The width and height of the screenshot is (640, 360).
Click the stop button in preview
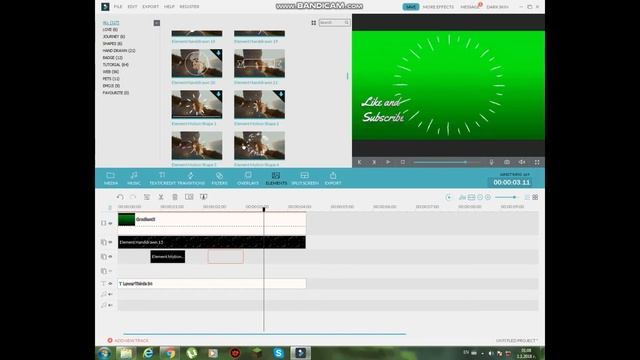click(x=402, y=162)
